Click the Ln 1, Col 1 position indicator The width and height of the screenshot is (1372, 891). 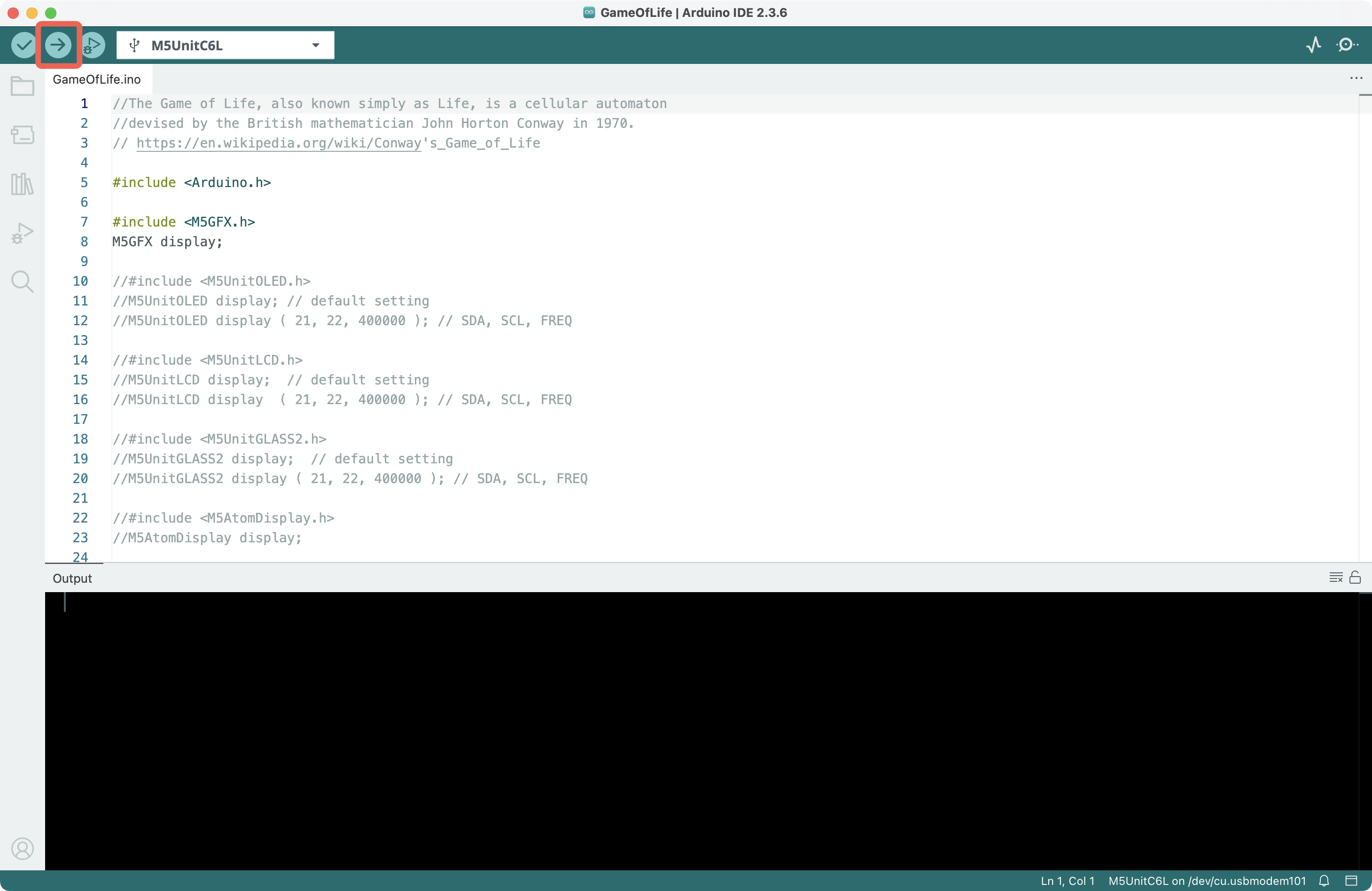click(x=1067, y=881)
